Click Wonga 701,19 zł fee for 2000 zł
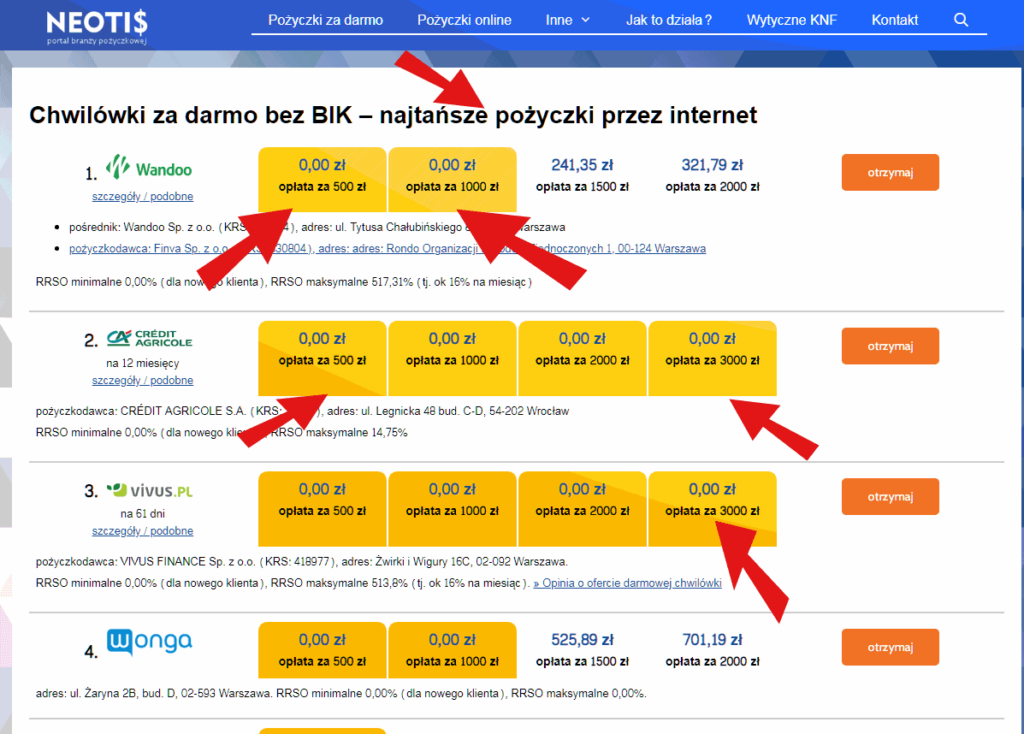1024x734 pixels. point(712,650)
